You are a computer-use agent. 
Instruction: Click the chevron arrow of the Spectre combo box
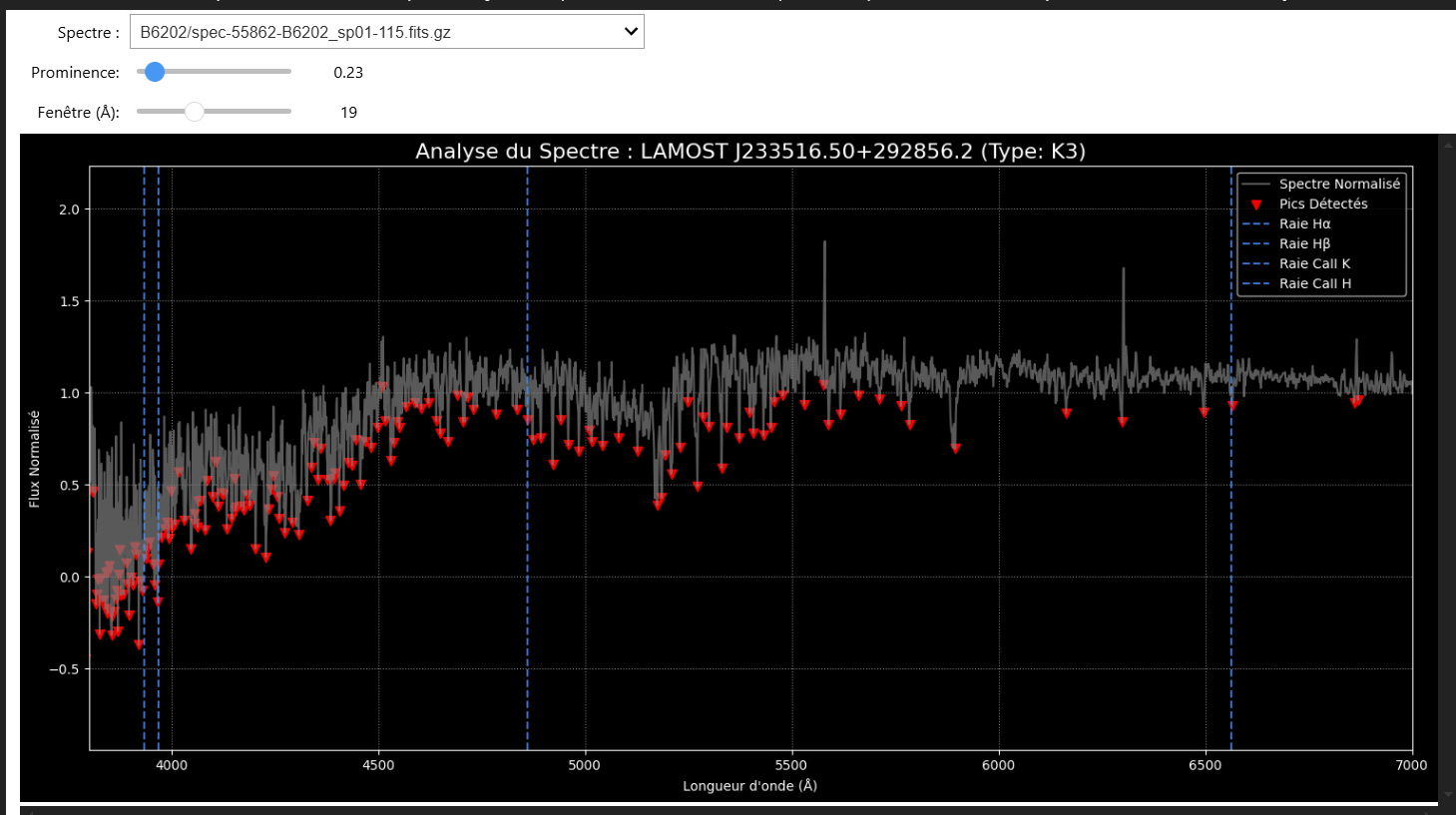(631, 32)
